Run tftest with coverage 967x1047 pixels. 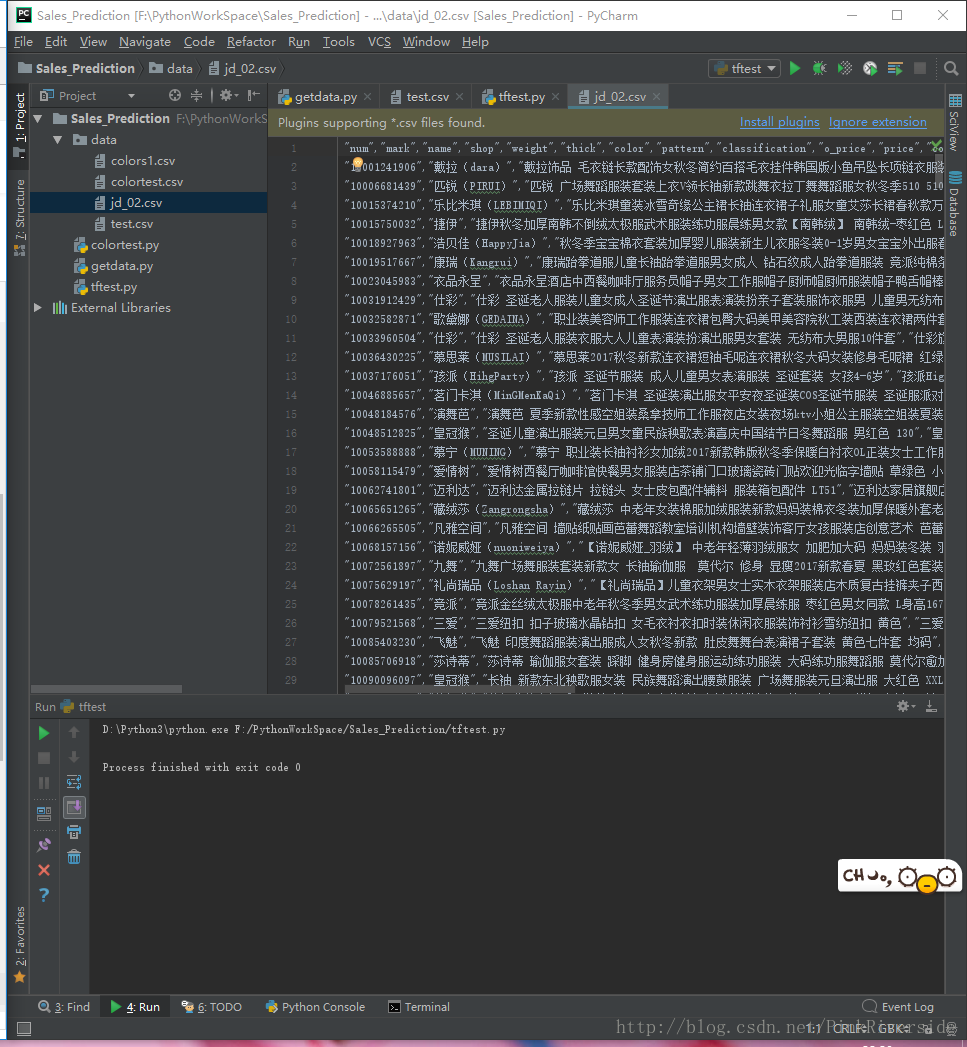pyautogui.click(x=845, y=68)
